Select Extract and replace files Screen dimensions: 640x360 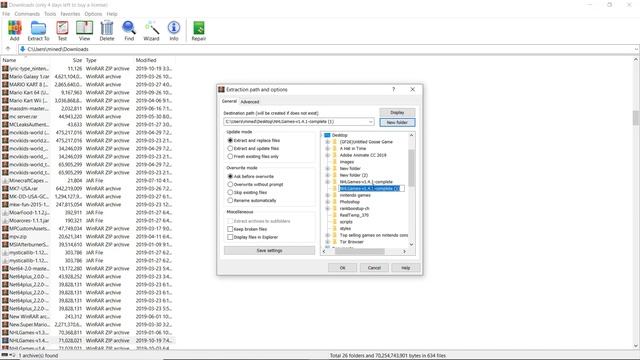point(230,140)
